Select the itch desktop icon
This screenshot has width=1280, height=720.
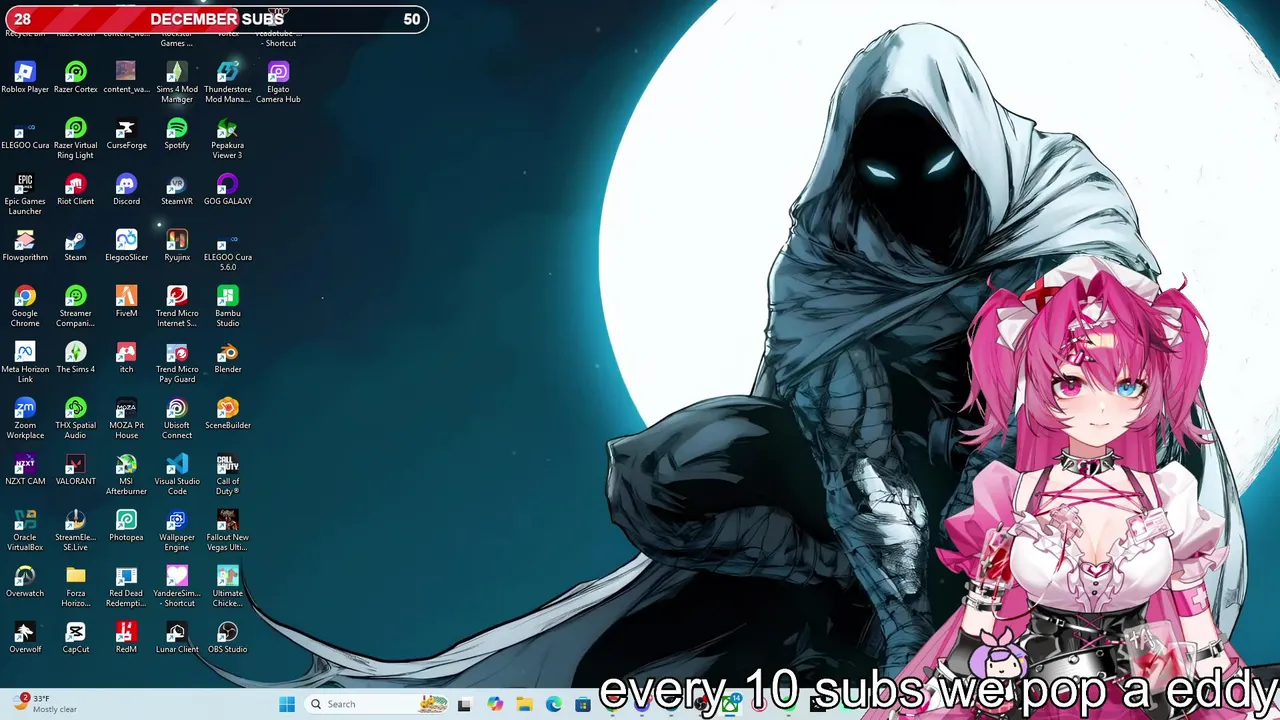(126, 357)
